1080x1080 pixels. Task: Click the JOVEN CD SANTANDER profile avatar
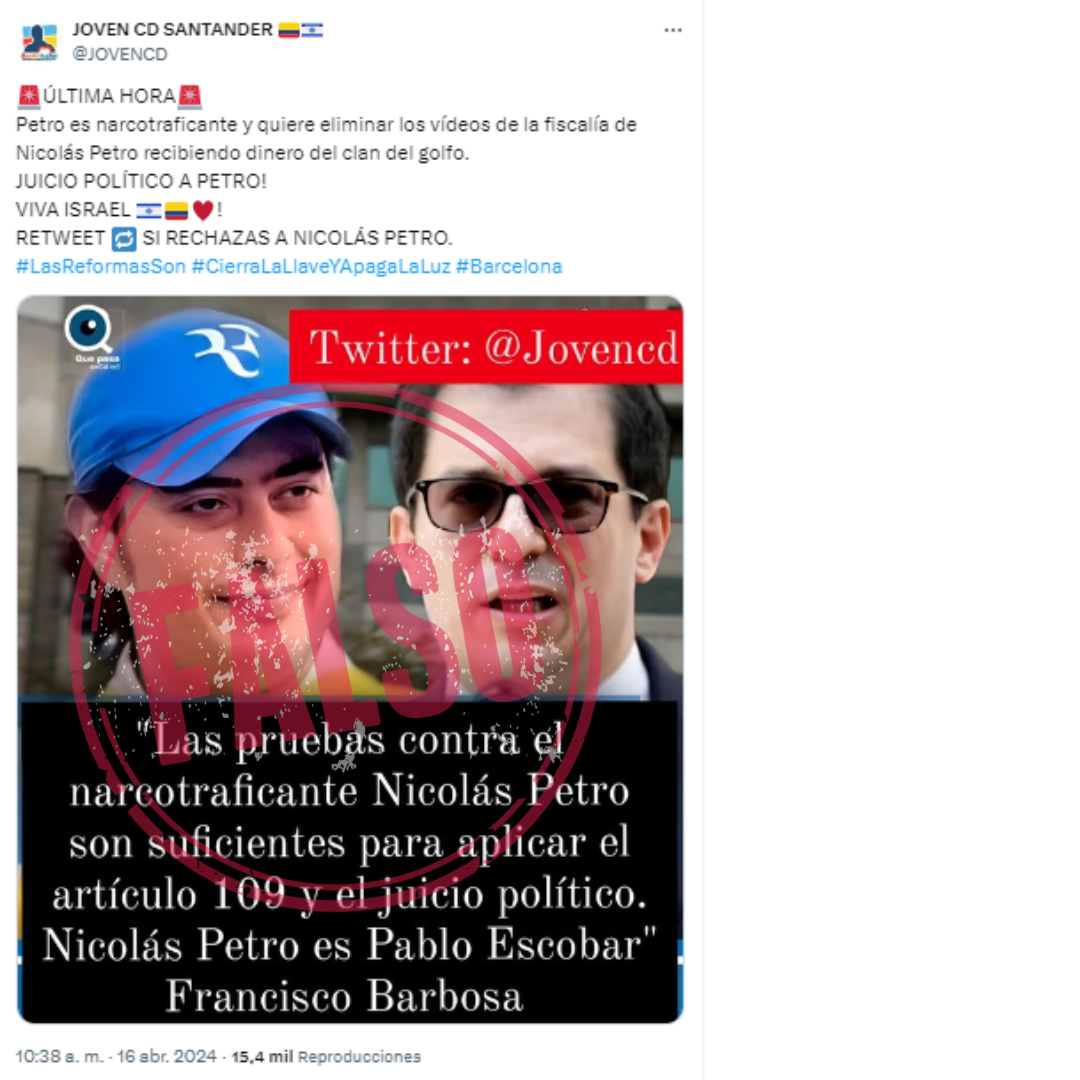[x=39, y=42]
